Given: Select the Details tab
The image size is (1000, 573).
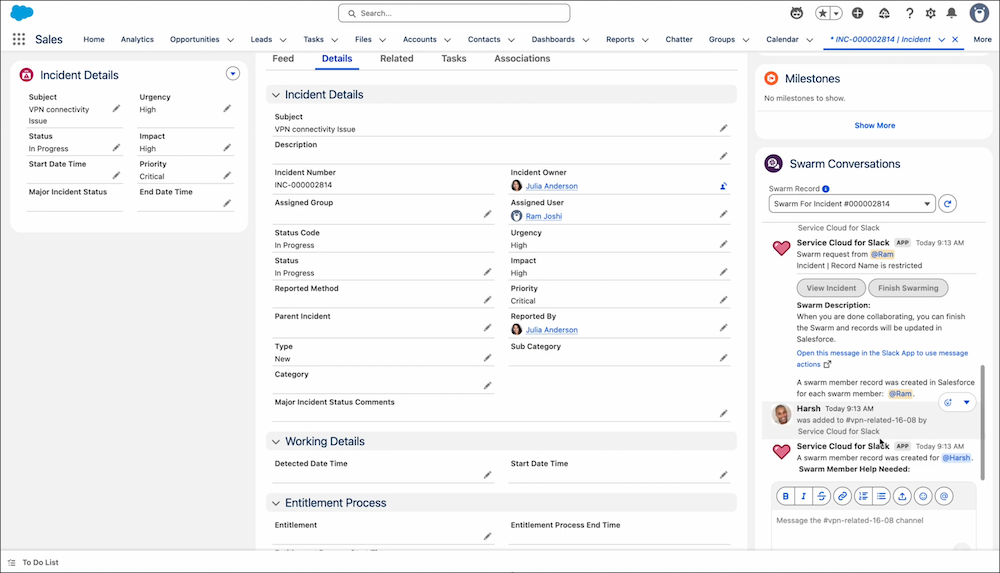Looking at the screenshot, I should pyautogui.click(x=337, y=58).
